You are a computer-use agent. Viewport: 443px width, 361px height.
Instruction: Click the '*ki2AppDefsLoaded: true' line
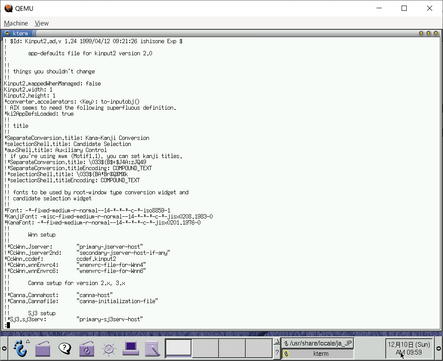coord(39,114)
